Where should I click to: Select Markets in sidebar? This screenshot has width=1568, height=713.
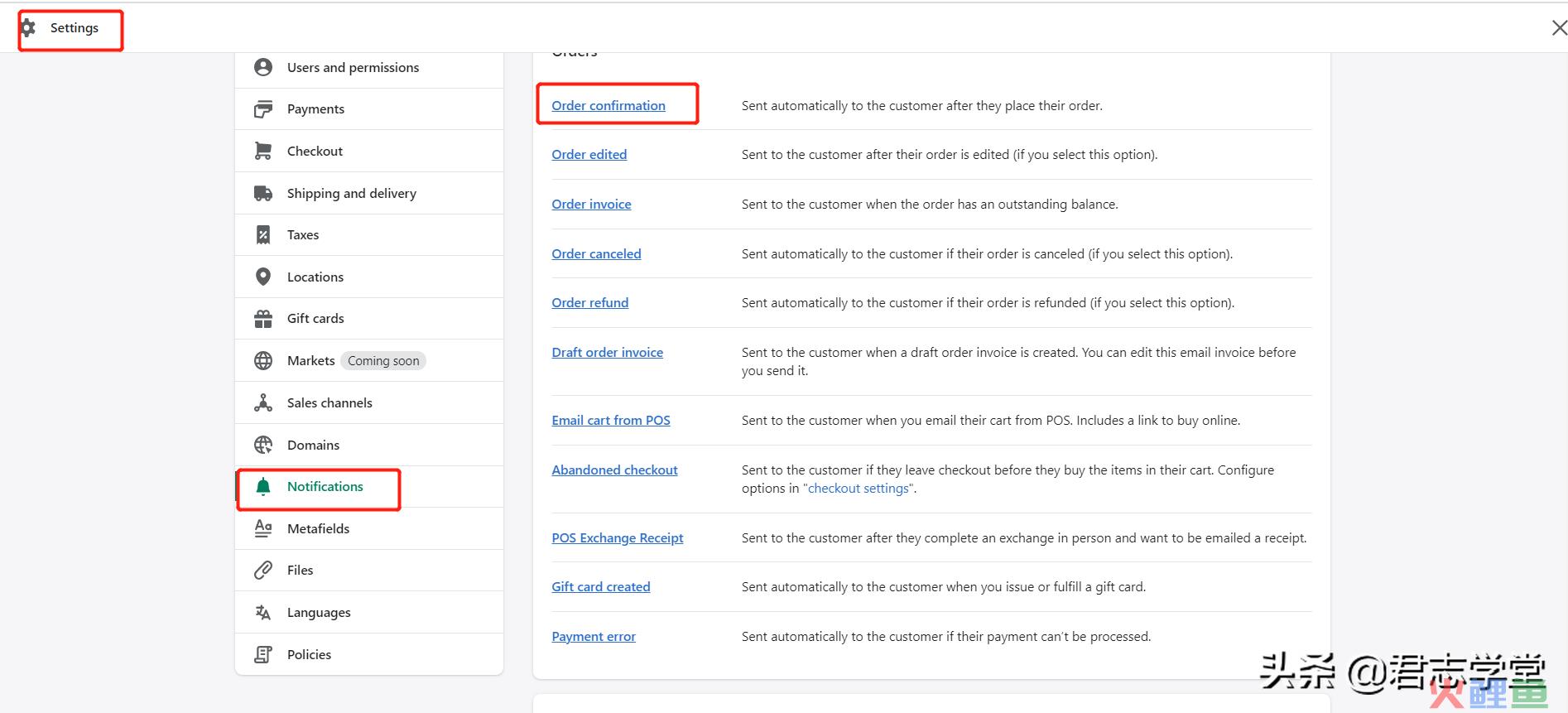pos(369,360)
